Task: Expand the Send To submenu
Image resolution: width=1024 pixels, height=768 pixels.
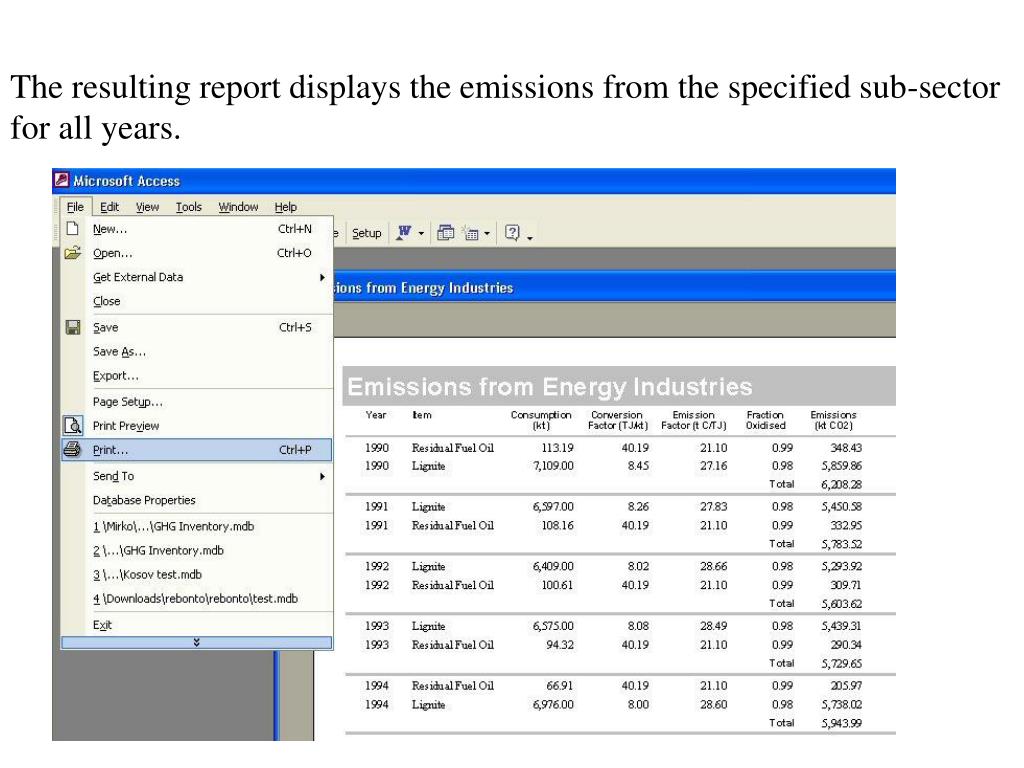Action: coord(322,476)
